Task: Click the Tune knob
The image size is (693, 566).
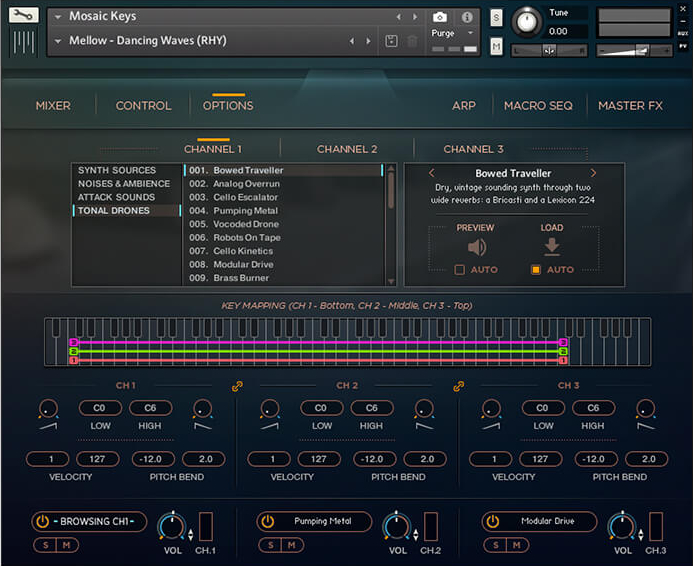Action: point(526,22)
